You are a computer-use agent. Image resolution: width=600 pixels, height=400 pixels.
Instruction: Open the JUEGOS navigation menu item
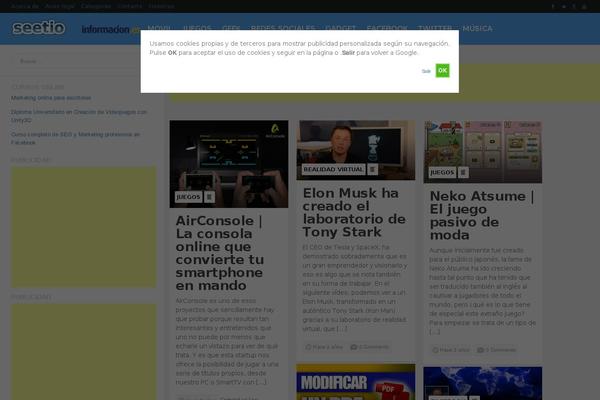[197, 28]
